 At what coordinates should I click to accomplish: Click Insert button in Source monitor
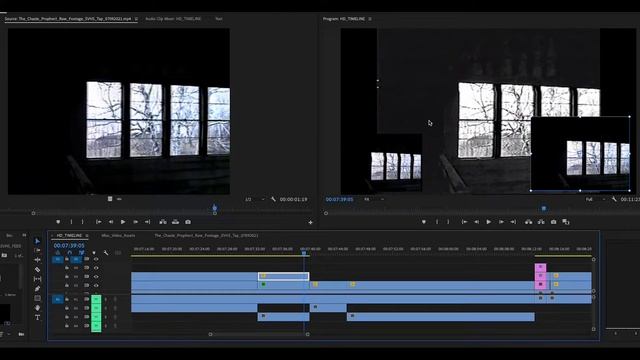[163, 222]
